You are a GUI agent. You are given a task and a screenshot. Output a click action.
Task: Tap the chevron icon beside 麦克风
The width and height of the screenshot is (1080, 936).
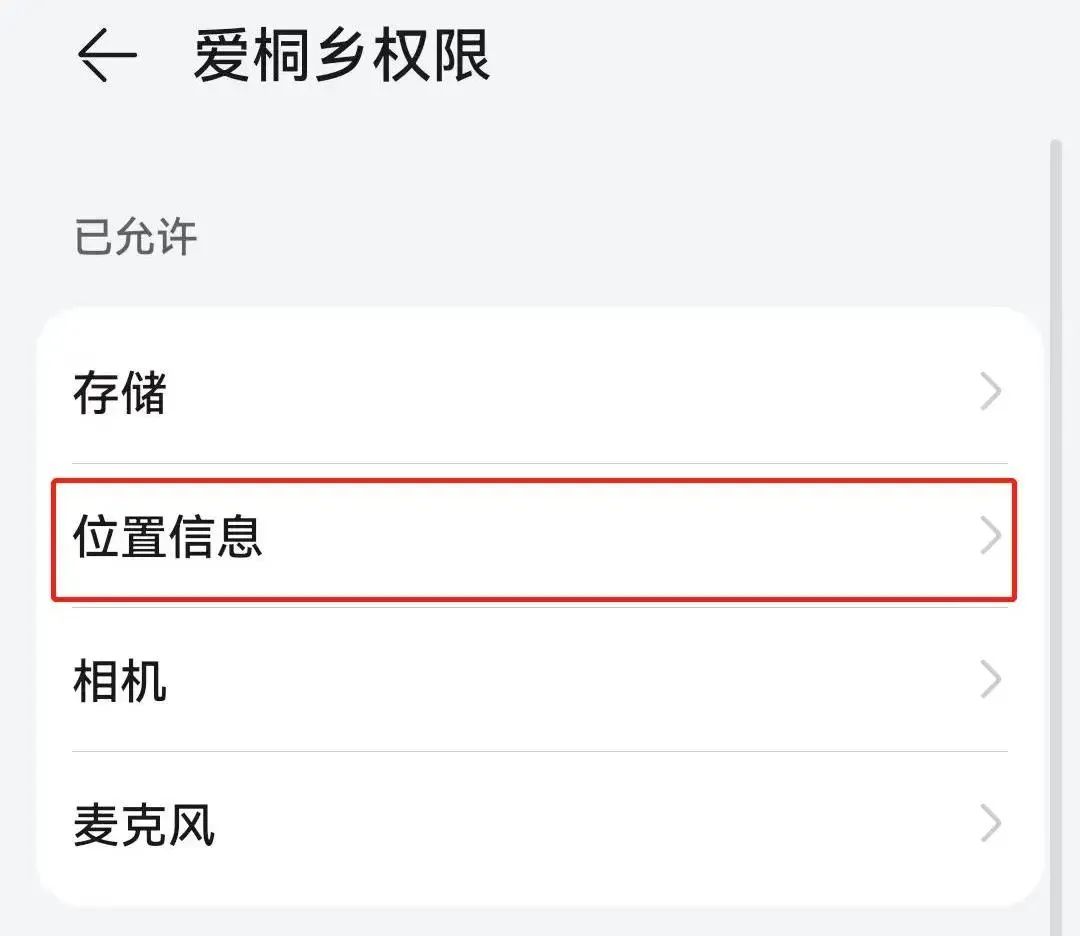(x=990, y=826)
